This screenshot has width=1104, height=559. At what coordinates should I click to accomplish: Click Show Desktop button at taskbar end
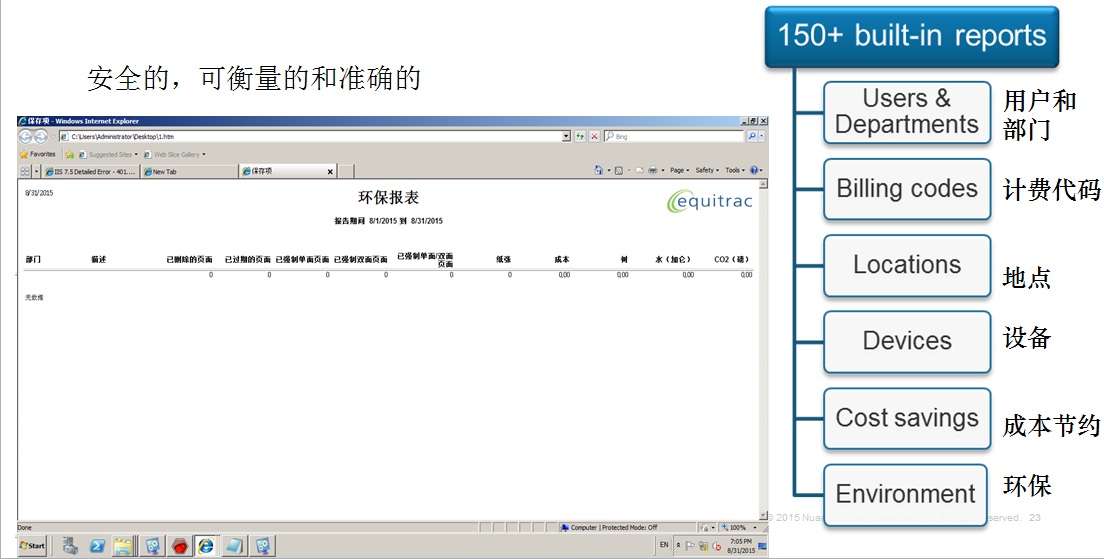click(762, 546)
